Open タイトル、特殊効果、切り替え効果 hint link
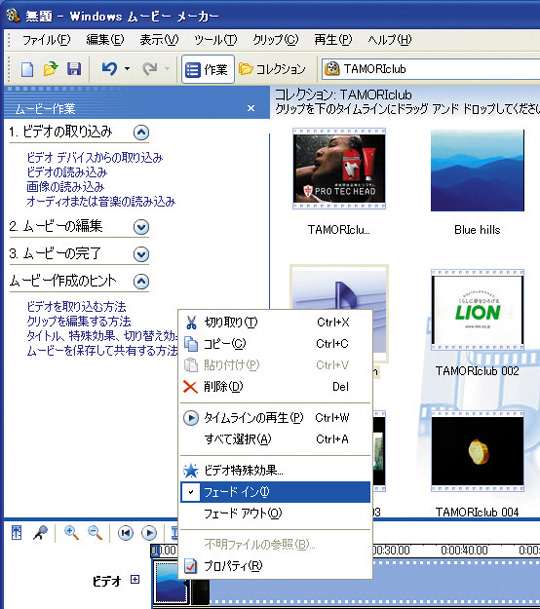Screen dimensions: 540x609 coord(102,336)
